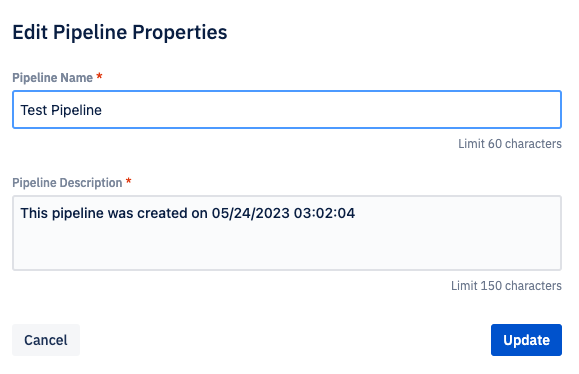Focus the Pipeline Description text area
Image resolution: width=579 pixels, height=374 pixels.
coord(287,233)
